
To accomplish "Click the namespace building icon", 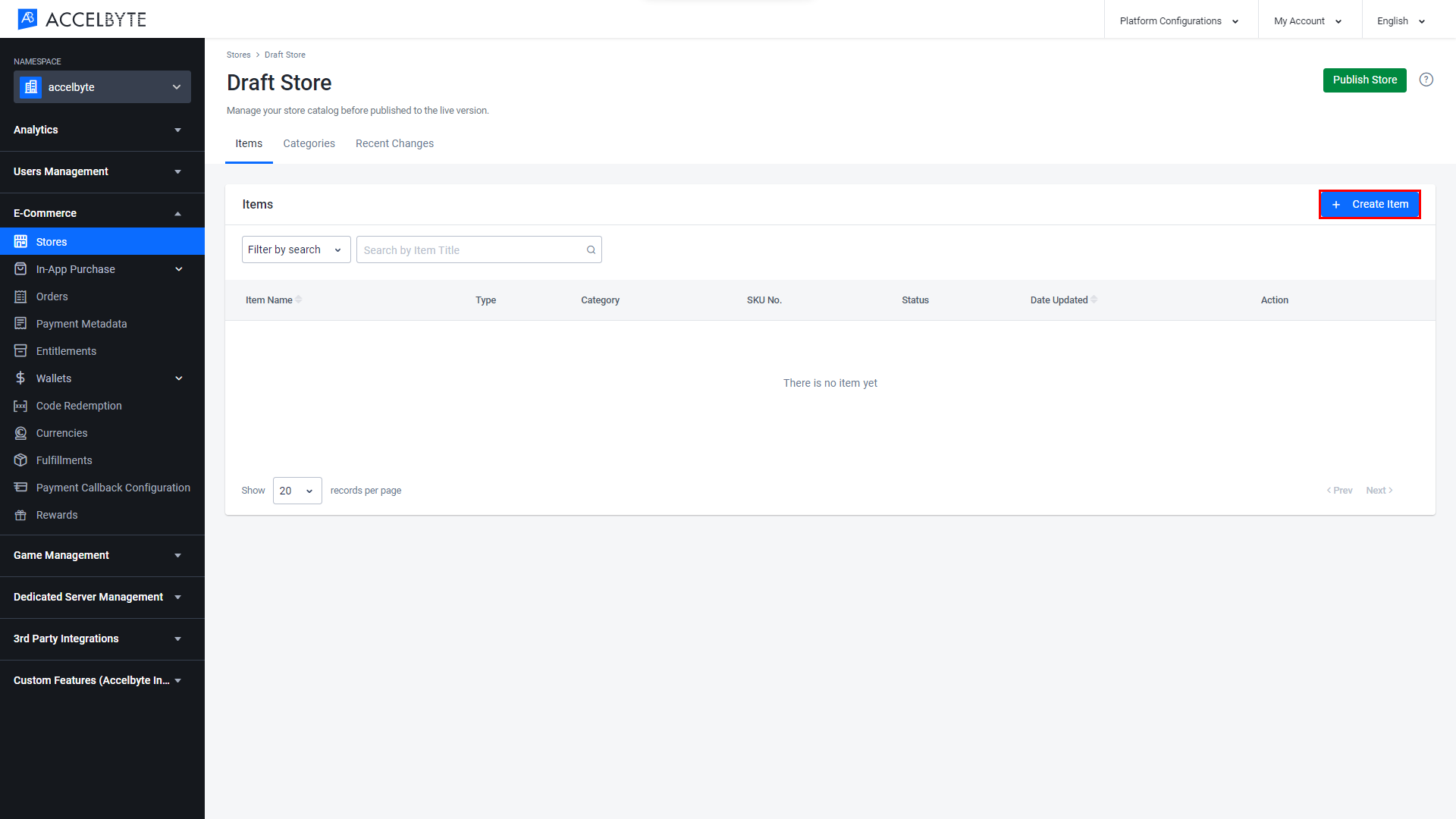I will pyautogui.click(x=31, y=87).
